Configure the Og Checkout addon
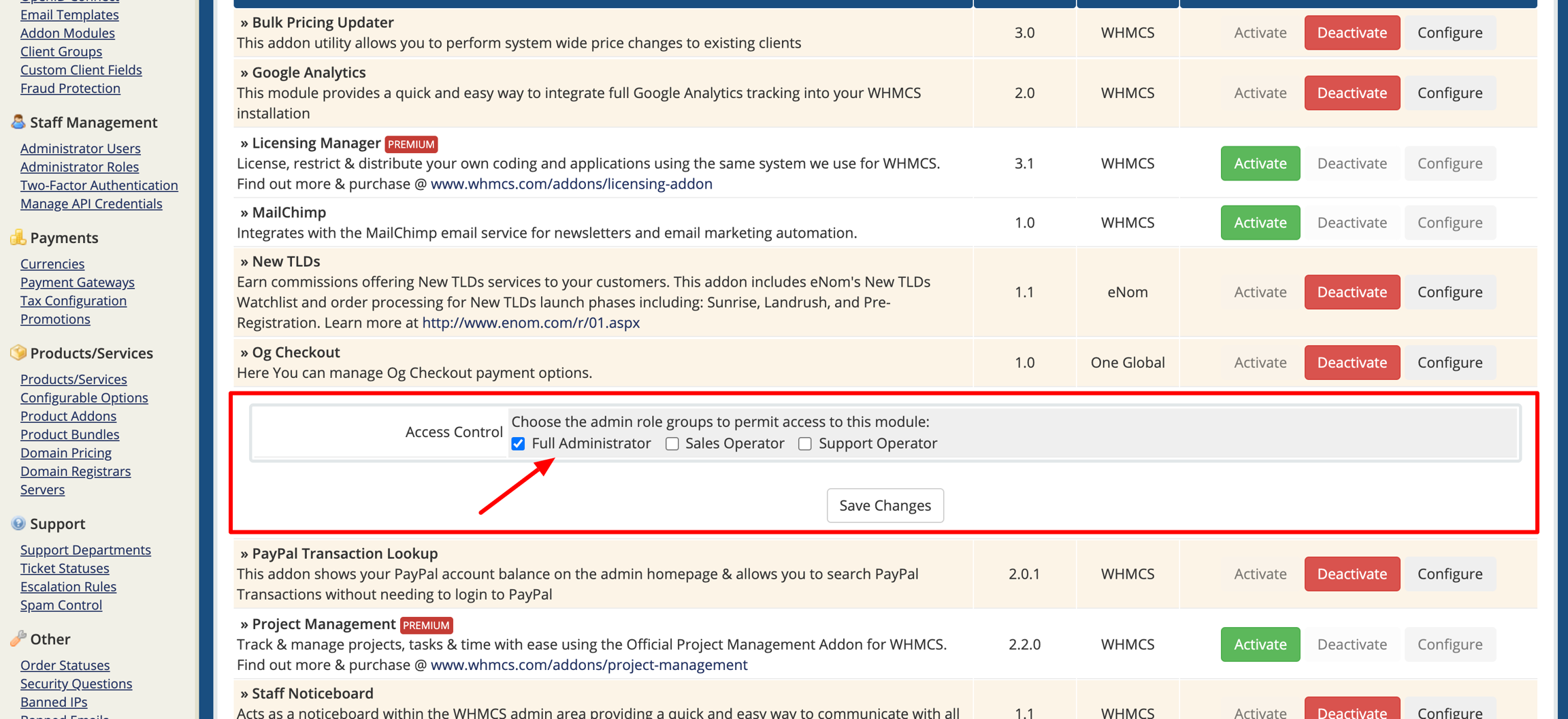The width and height of the screenshot is (1568, 719). (1450, 362)
